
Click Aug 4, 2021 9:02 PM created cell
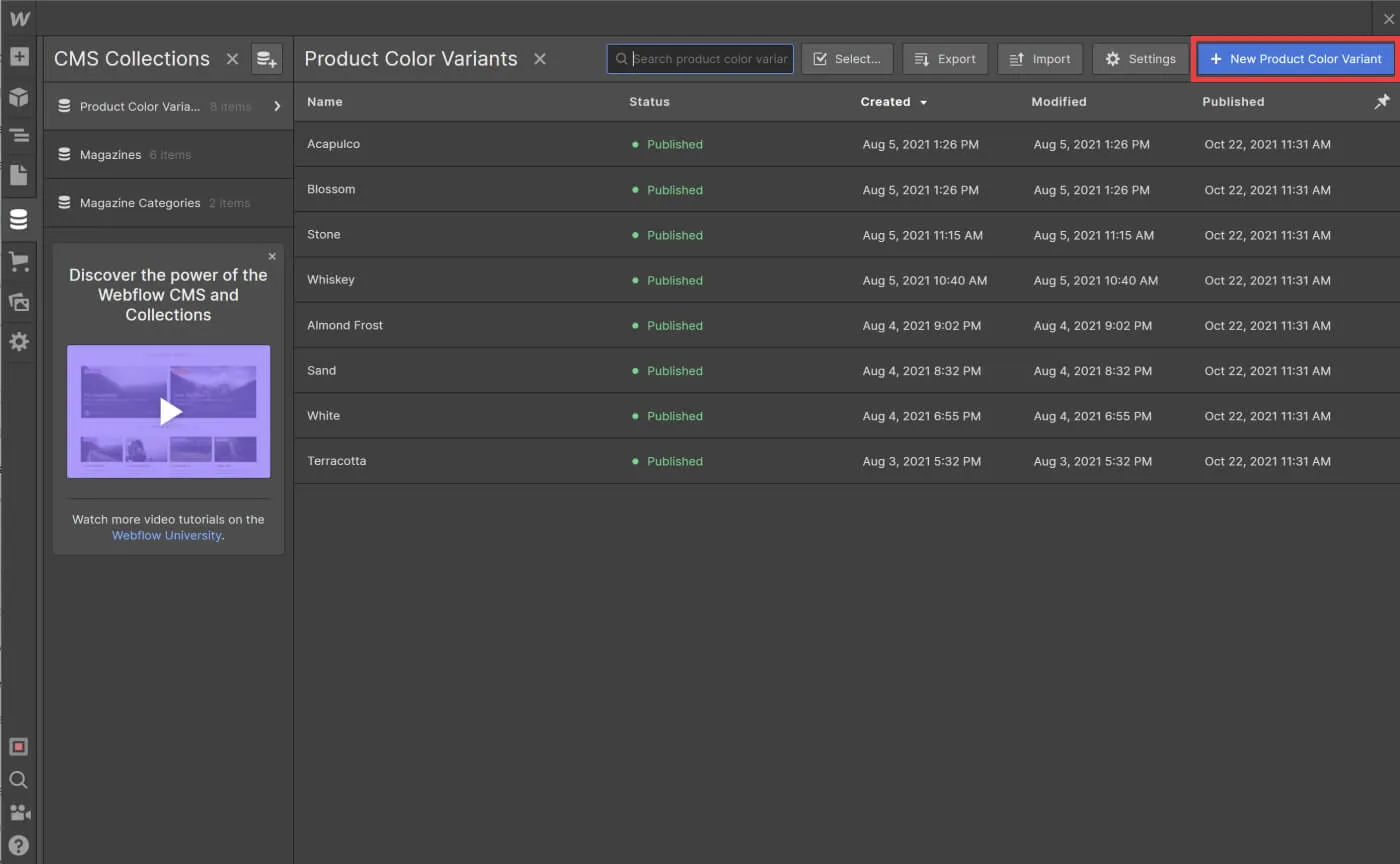(x=922, y=326)
